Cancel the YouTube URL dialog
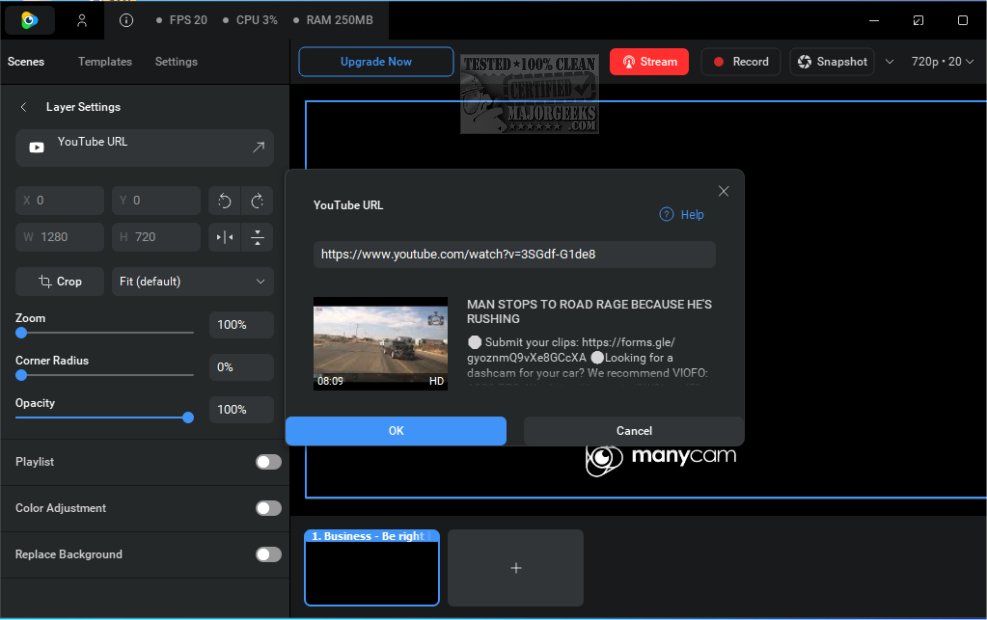 634,431
